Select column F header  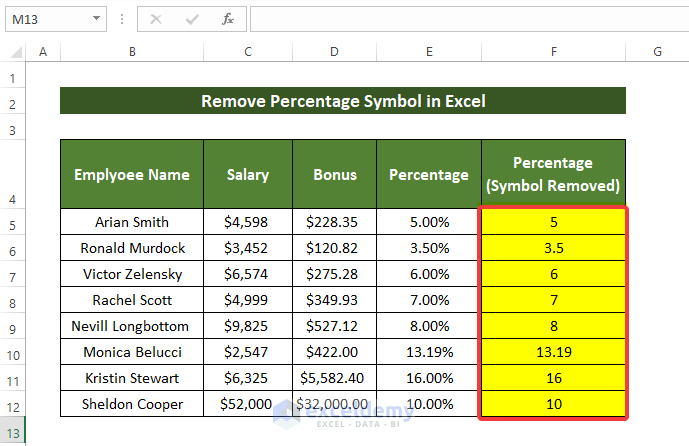[553, 51]
